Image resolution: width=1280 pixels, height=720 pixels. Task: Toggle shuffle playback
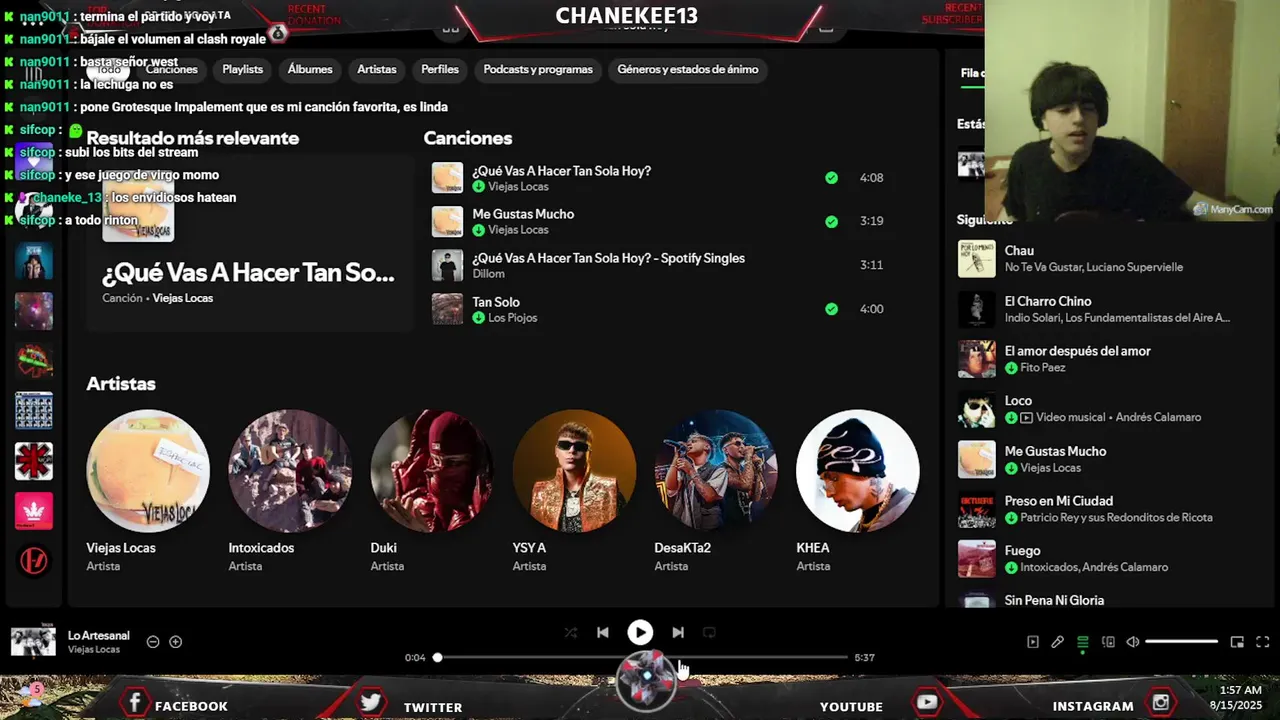click(570, 632)
